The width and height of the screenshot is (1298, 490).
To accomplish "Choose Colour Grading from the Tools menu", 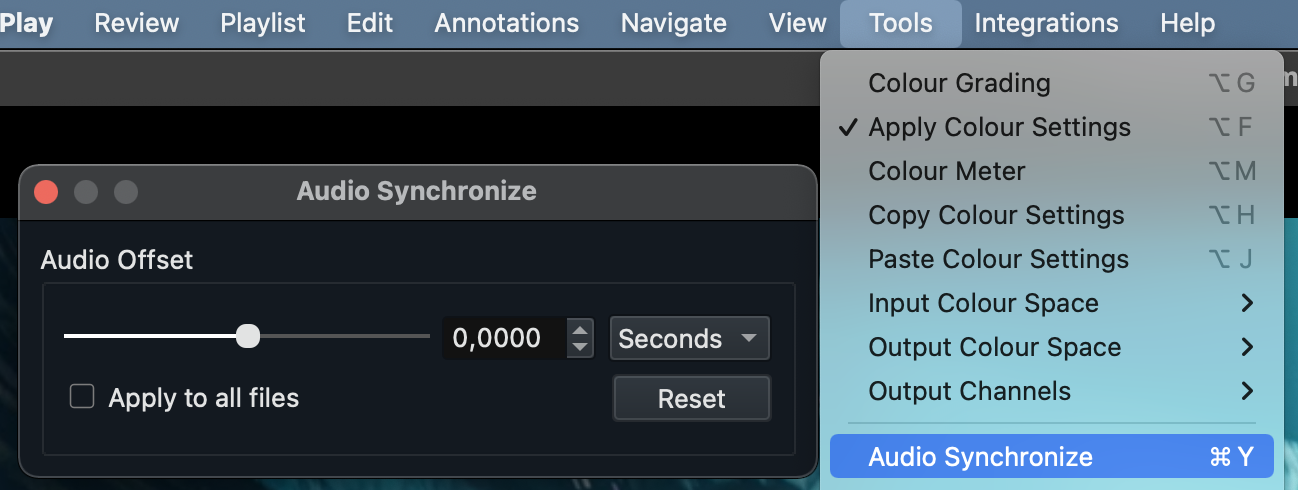I will (1051, 83).
